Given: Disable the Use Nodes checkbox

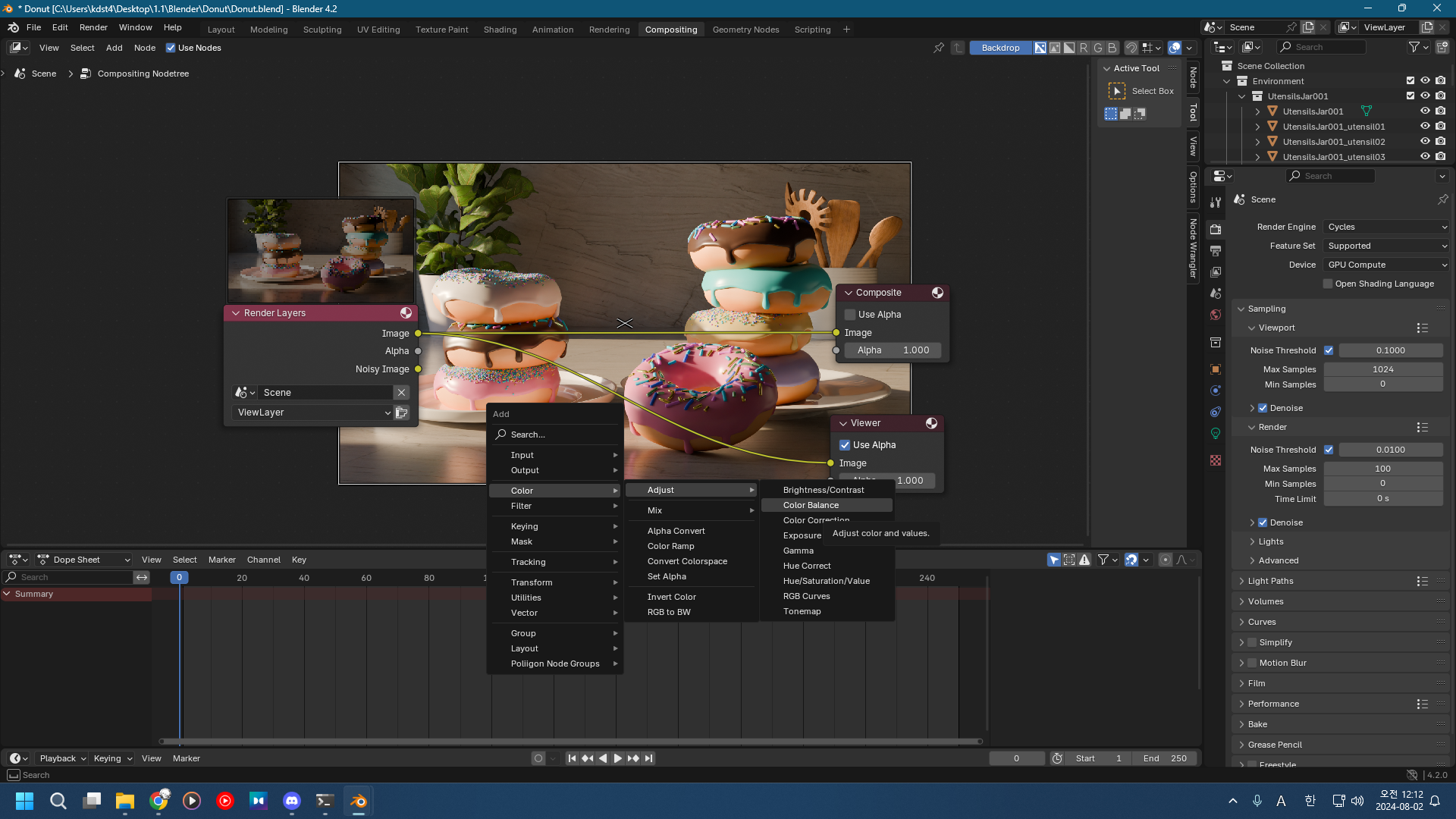Looking at the screenshot, I should (171, 48).
